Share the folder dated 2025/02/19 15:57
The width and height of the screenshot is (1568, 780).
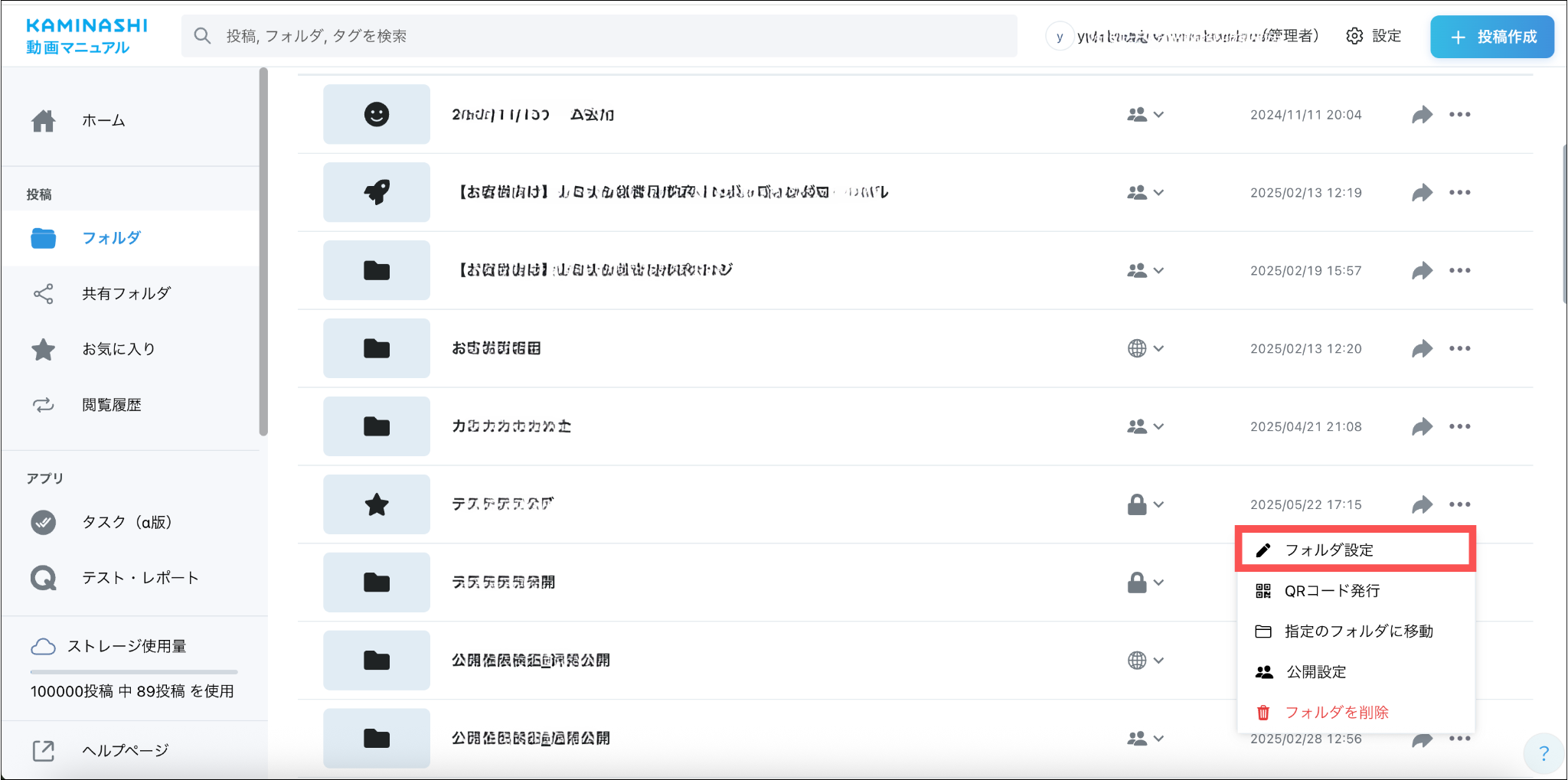1422,271
